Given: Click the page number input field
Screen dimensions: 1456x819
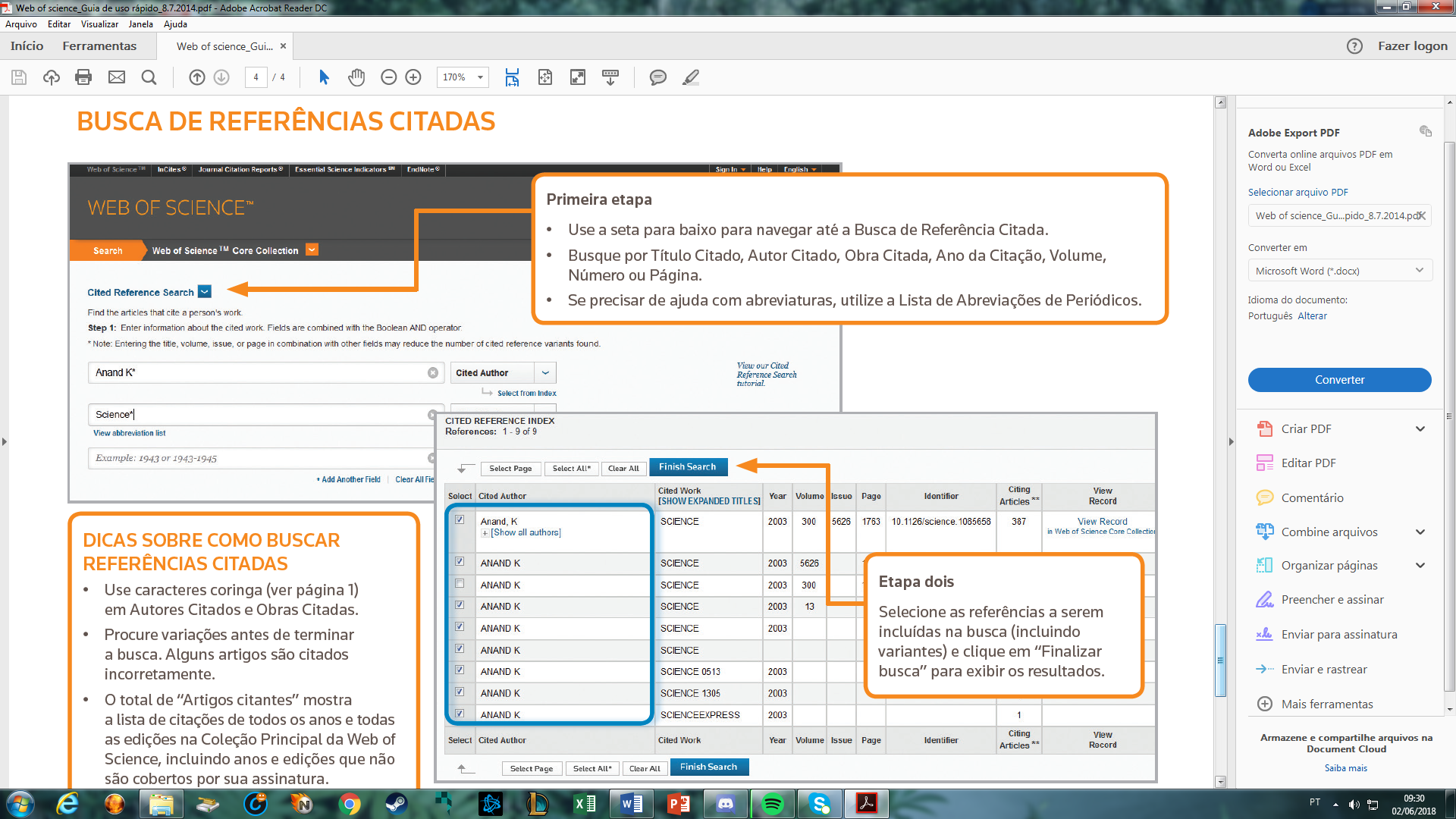Looking at the screenshot, I should tap(256, 77).
